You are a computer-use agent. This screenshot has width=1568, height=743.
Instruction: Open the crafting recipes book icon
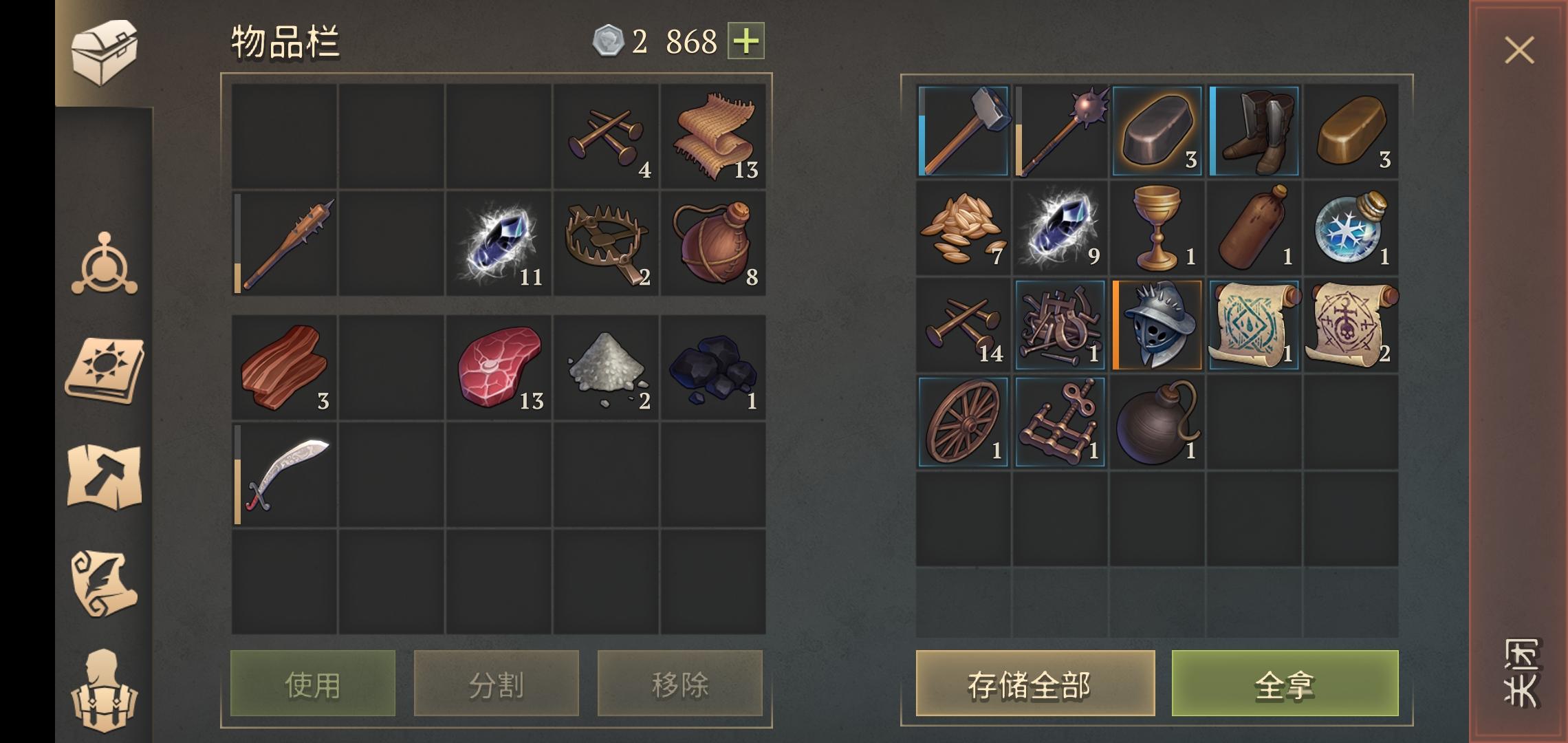[x=105, y=370]
